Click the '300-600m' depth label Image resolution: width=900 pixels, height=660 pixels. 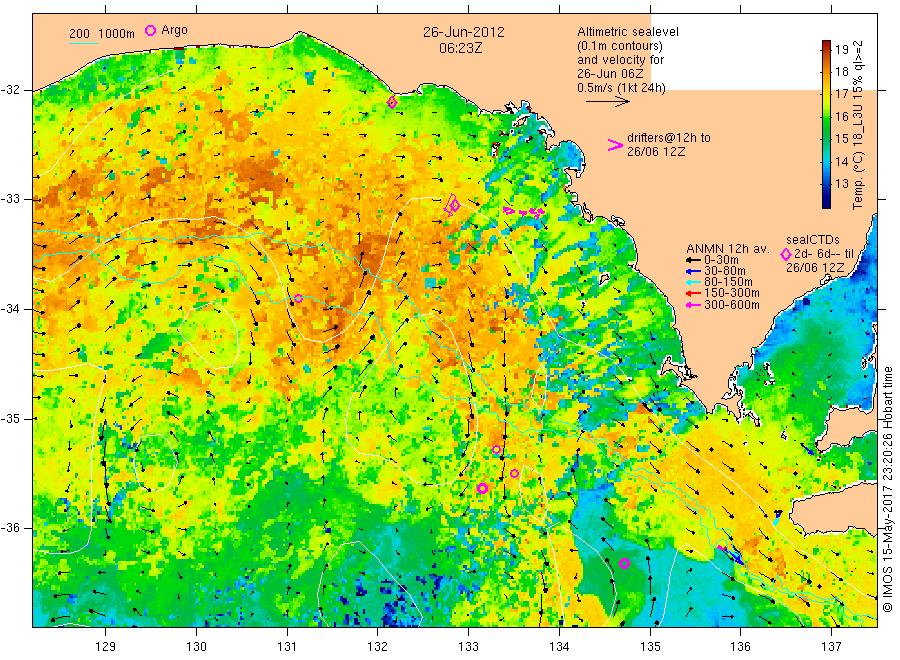pyautogui.click(x=731, y=305)
